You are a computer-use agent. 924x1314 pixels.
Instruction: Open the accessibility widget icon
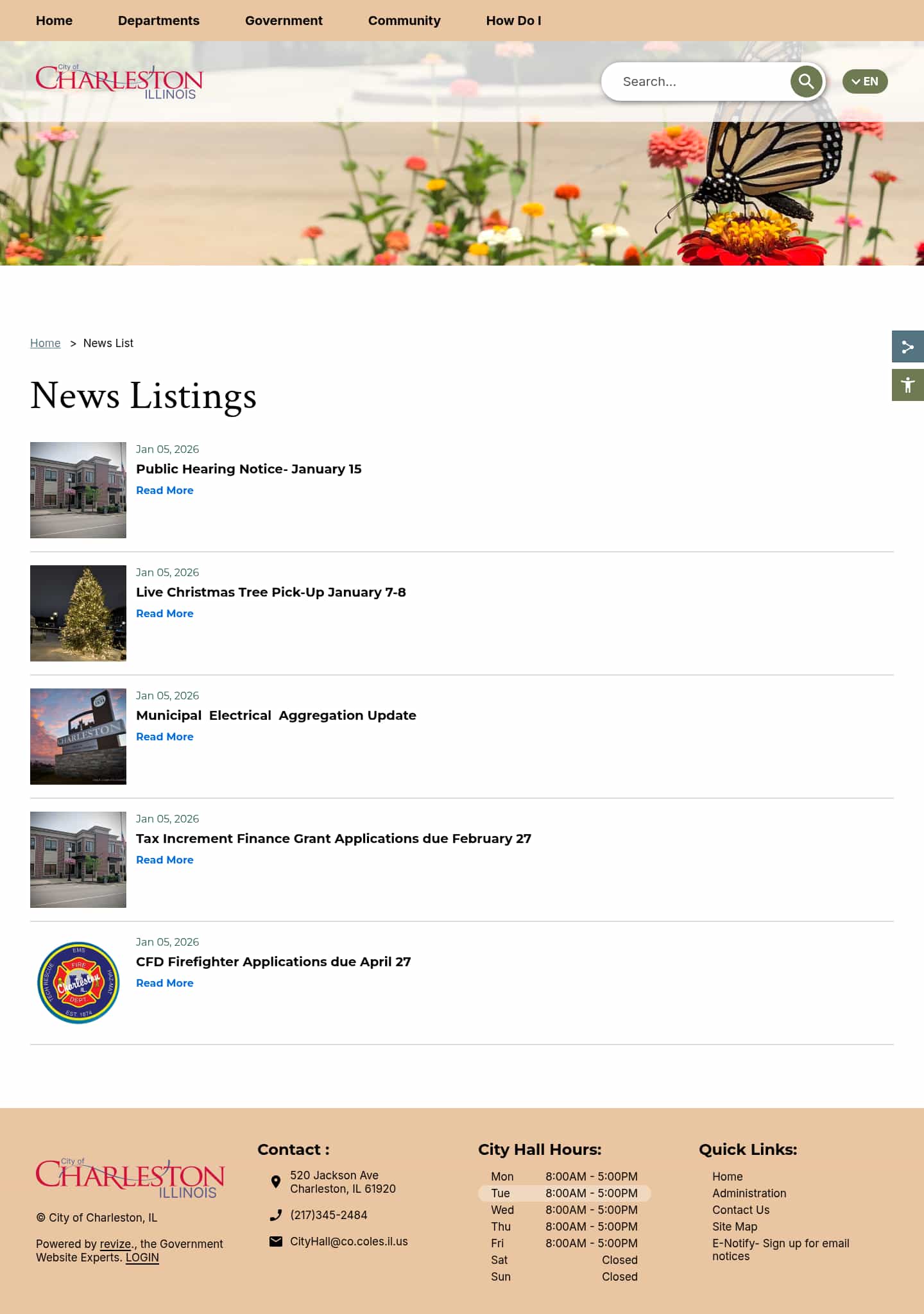[908, 385]
